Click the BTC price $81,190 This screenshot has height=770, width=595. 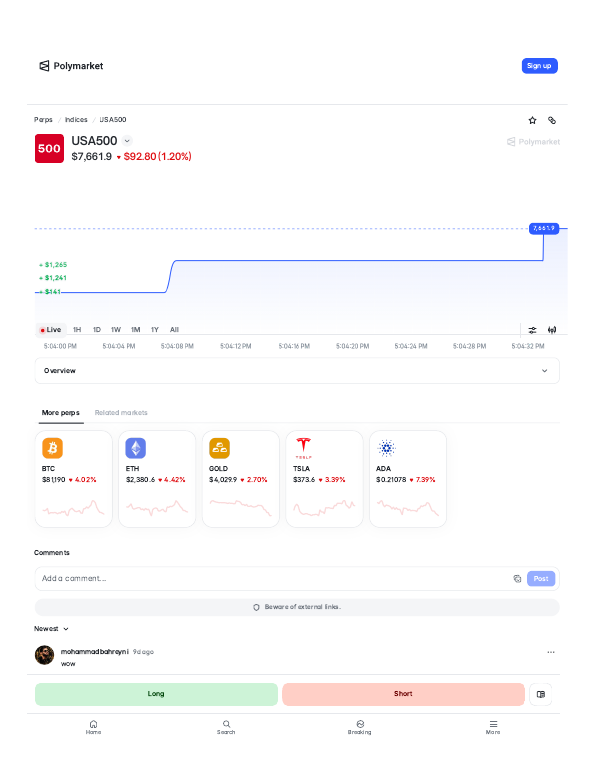point(54,480)
